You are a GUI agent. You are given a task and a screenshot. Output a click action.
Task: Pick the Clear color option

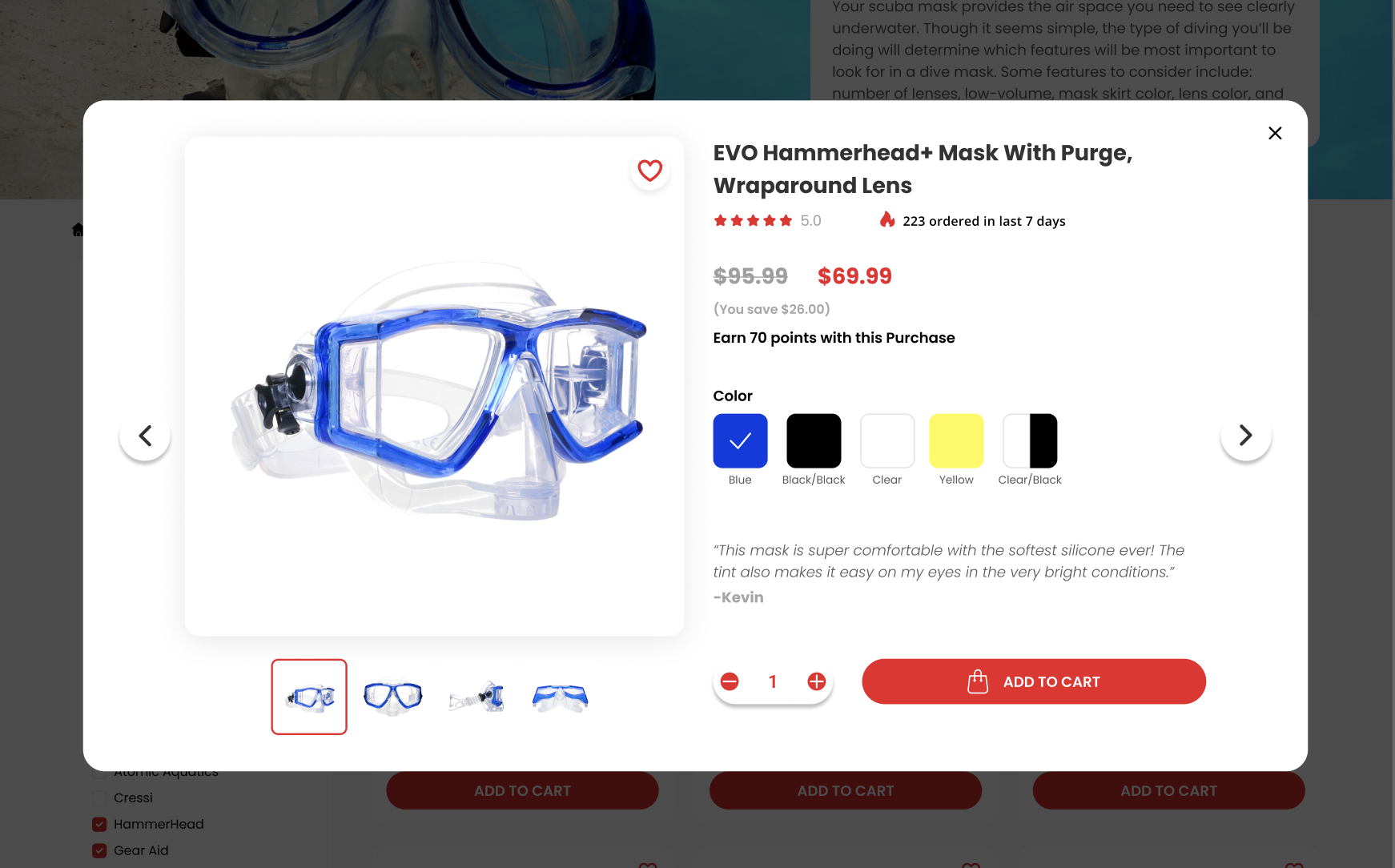click(x=887, y=440)
